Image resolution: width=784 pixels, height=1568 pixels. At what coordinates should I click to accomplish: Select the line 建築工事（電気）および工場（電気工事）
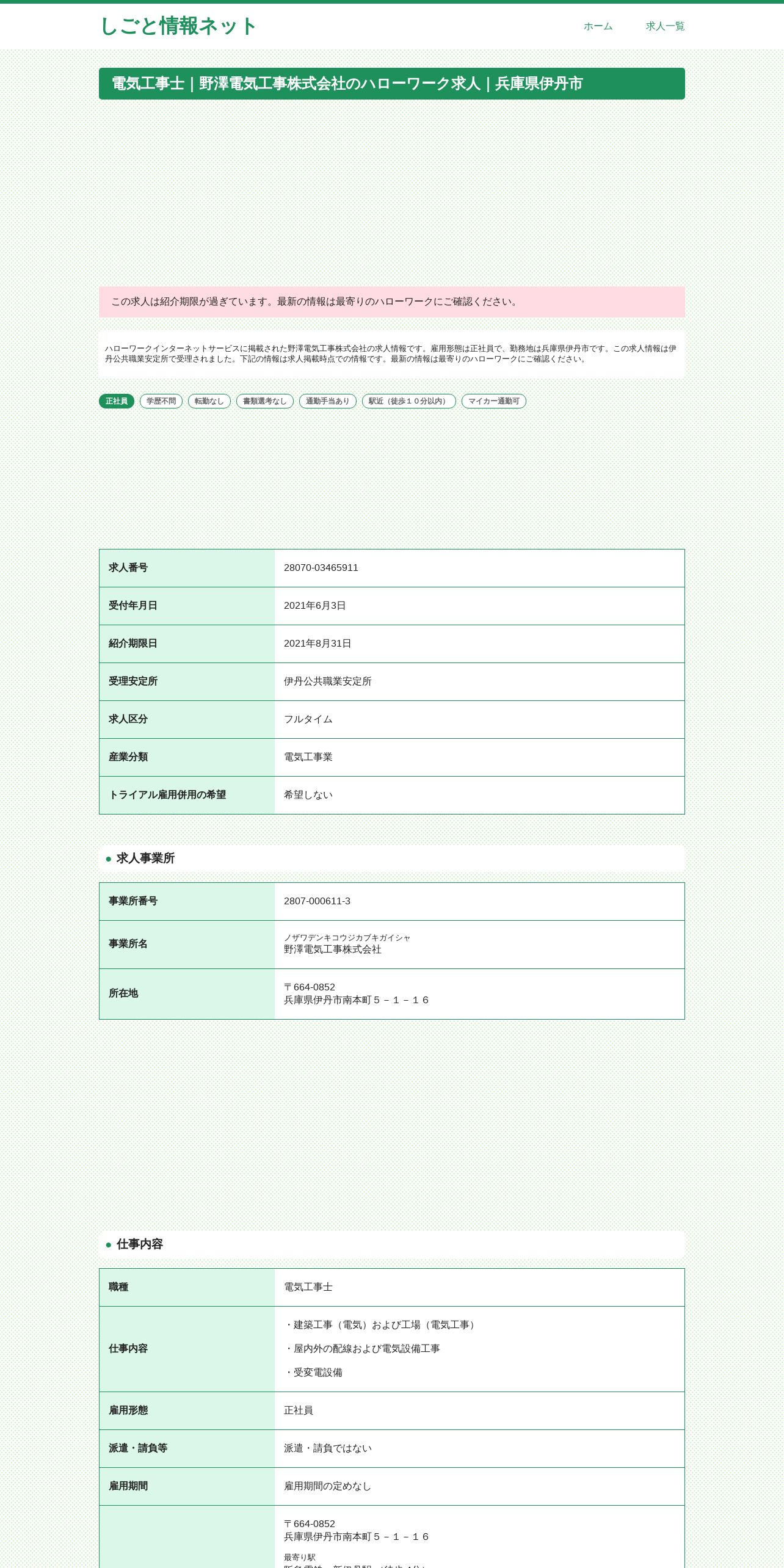click(x=382, y=1325)
